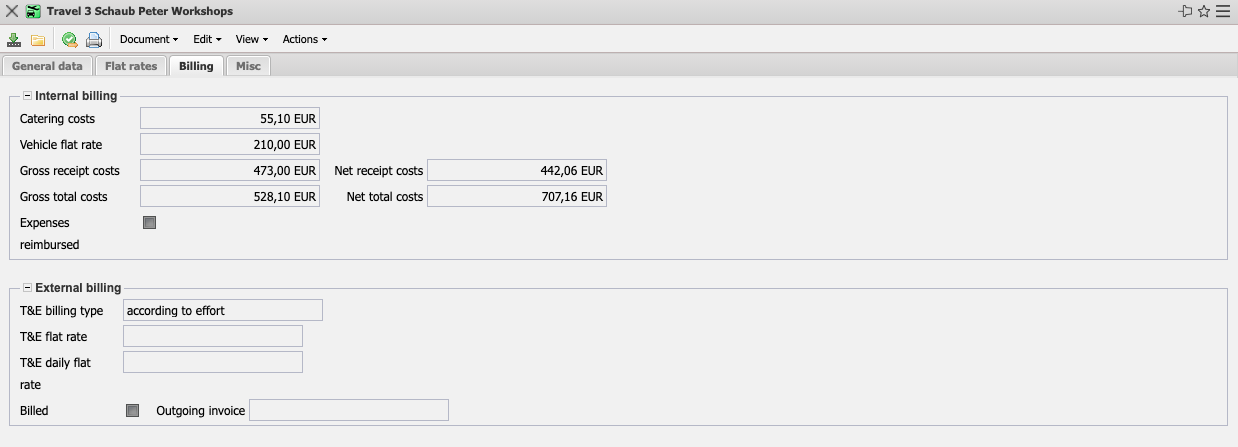The width and height of the screenshot is (1238, 447).
Task: Collapse the Internal billing section
Action: [x=27, y=96]
